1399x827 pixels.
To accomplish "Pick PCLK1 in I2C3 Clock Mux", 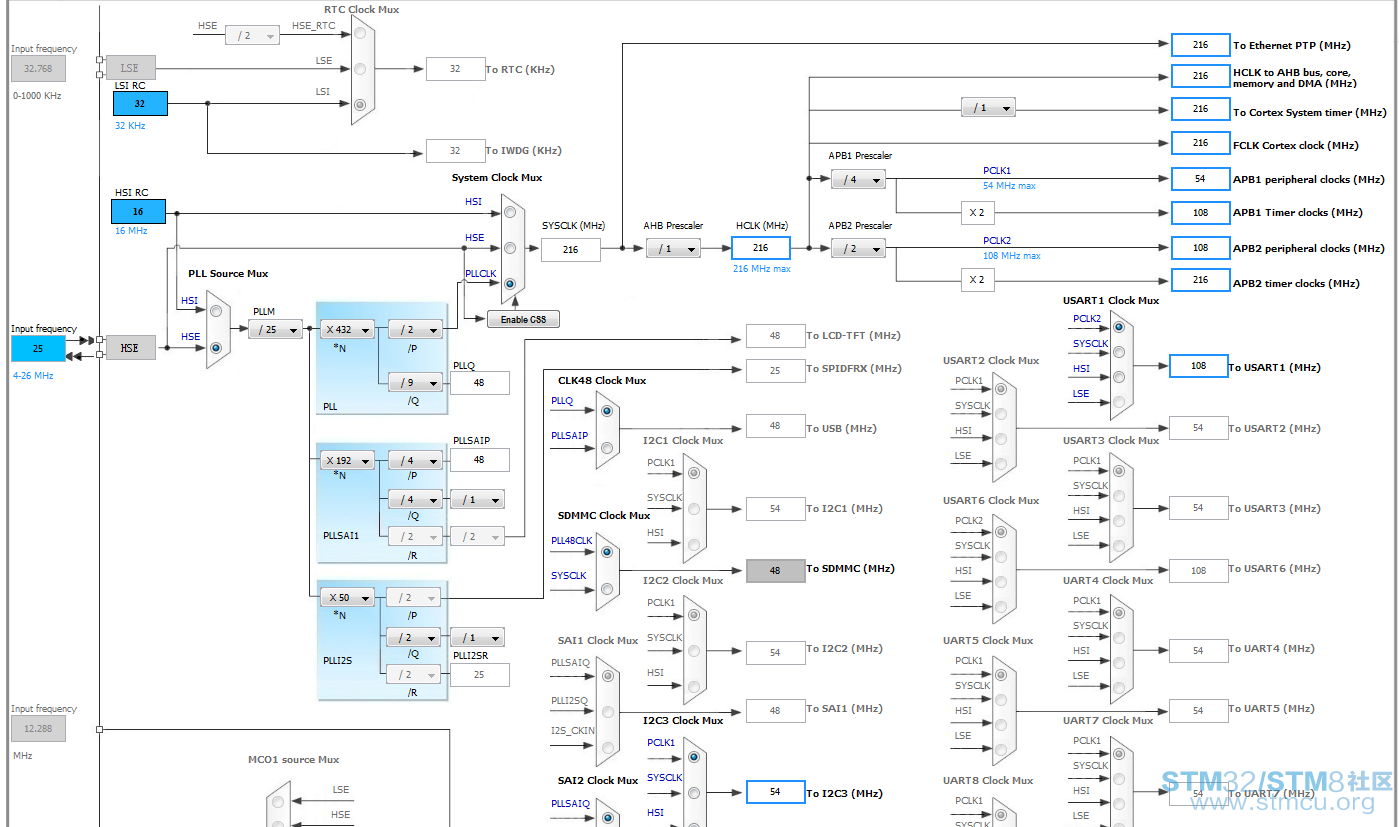I will pos(693,757).
